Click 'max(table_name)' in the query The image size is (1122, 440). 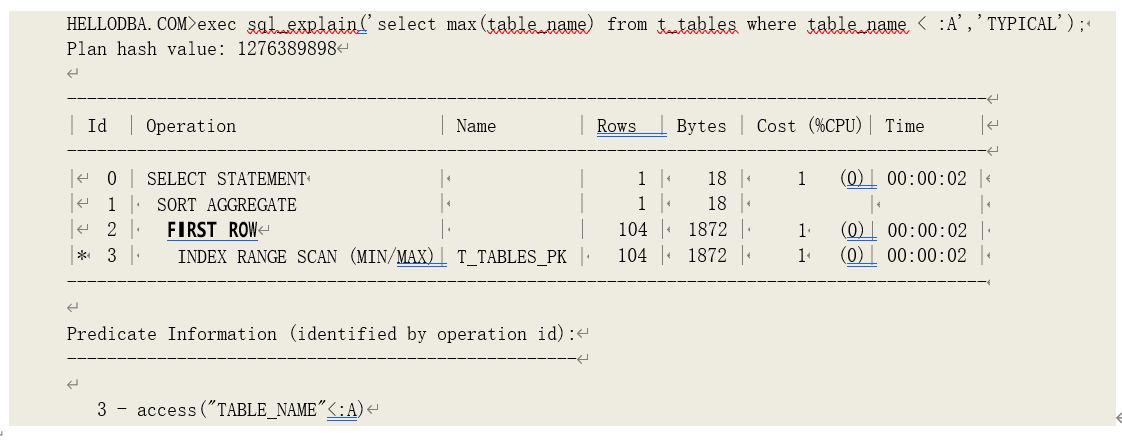coord(519,24)
